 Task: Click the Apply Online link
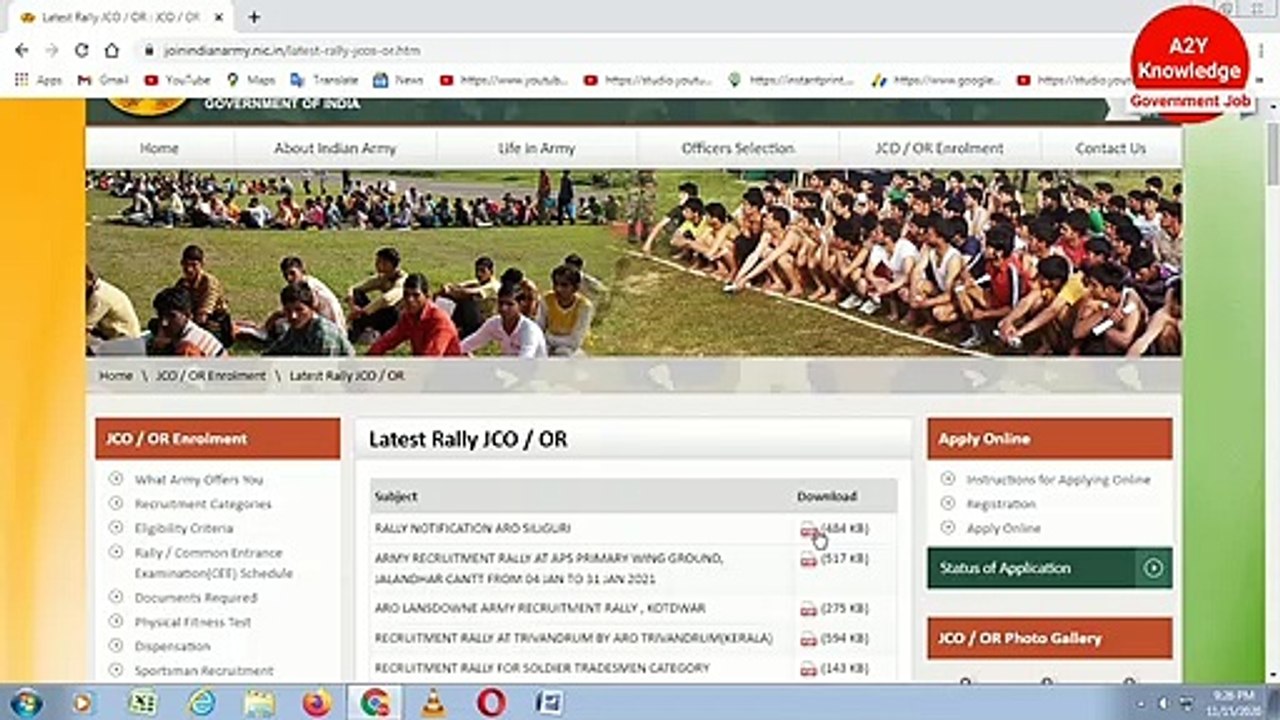point(1003,528)
